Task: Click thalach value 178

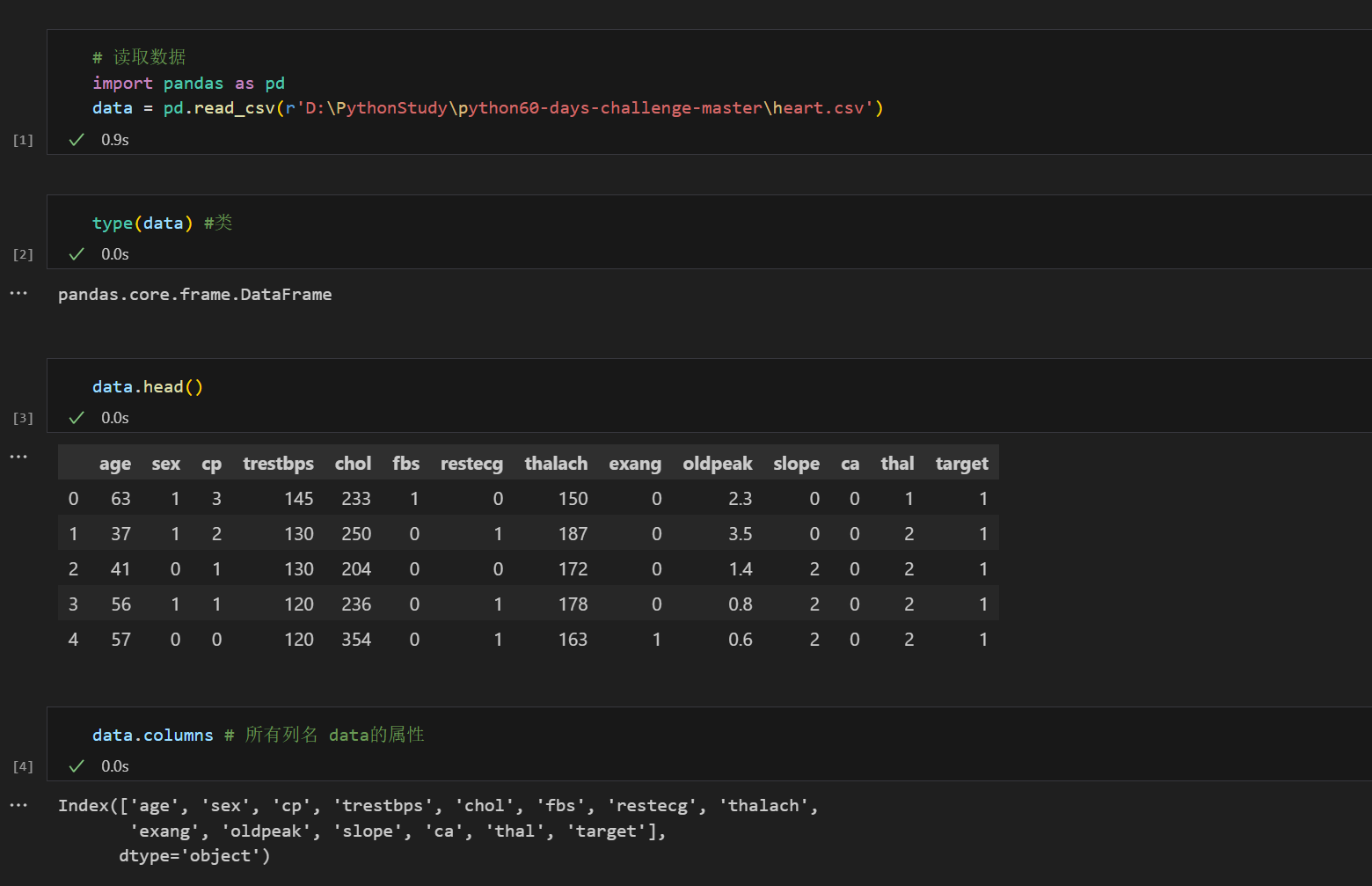Action: tap(573, 604)
